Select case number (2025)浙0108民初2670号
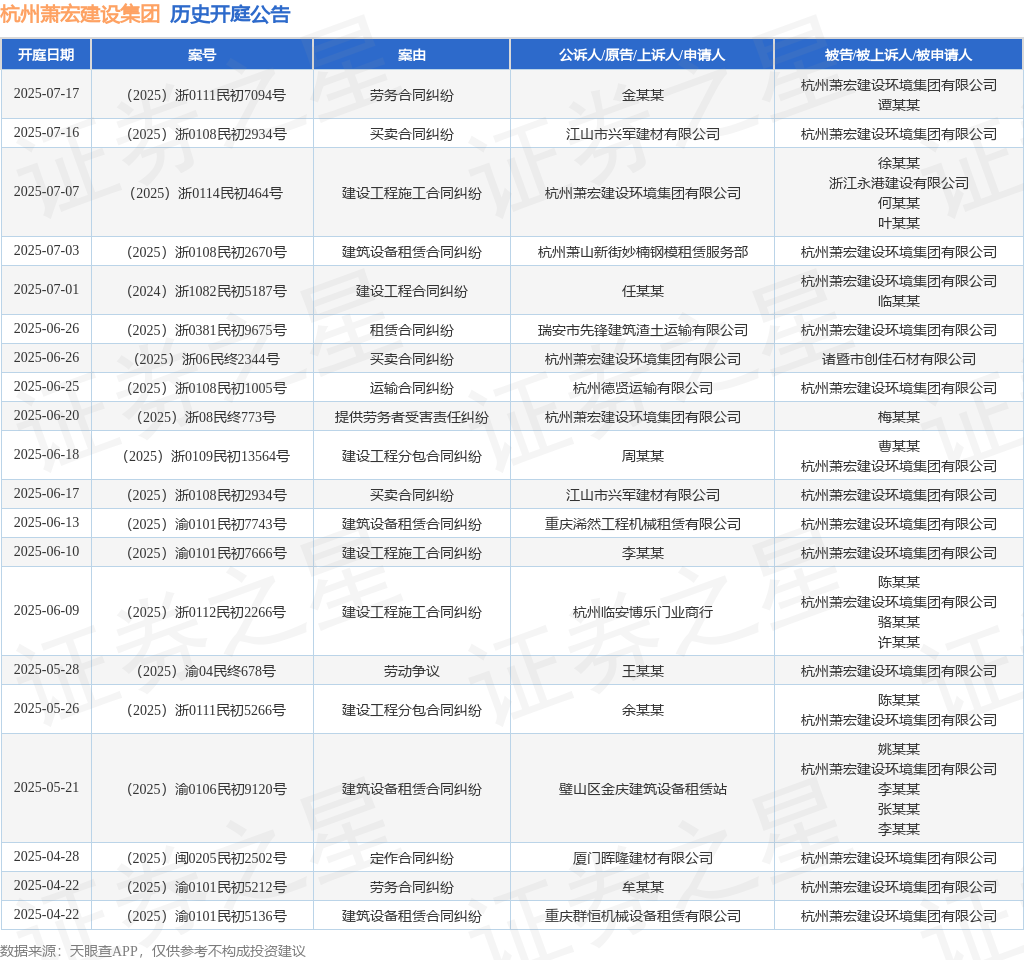The width and height of the screenshot is (1024, 960). (x=206, y=252)
